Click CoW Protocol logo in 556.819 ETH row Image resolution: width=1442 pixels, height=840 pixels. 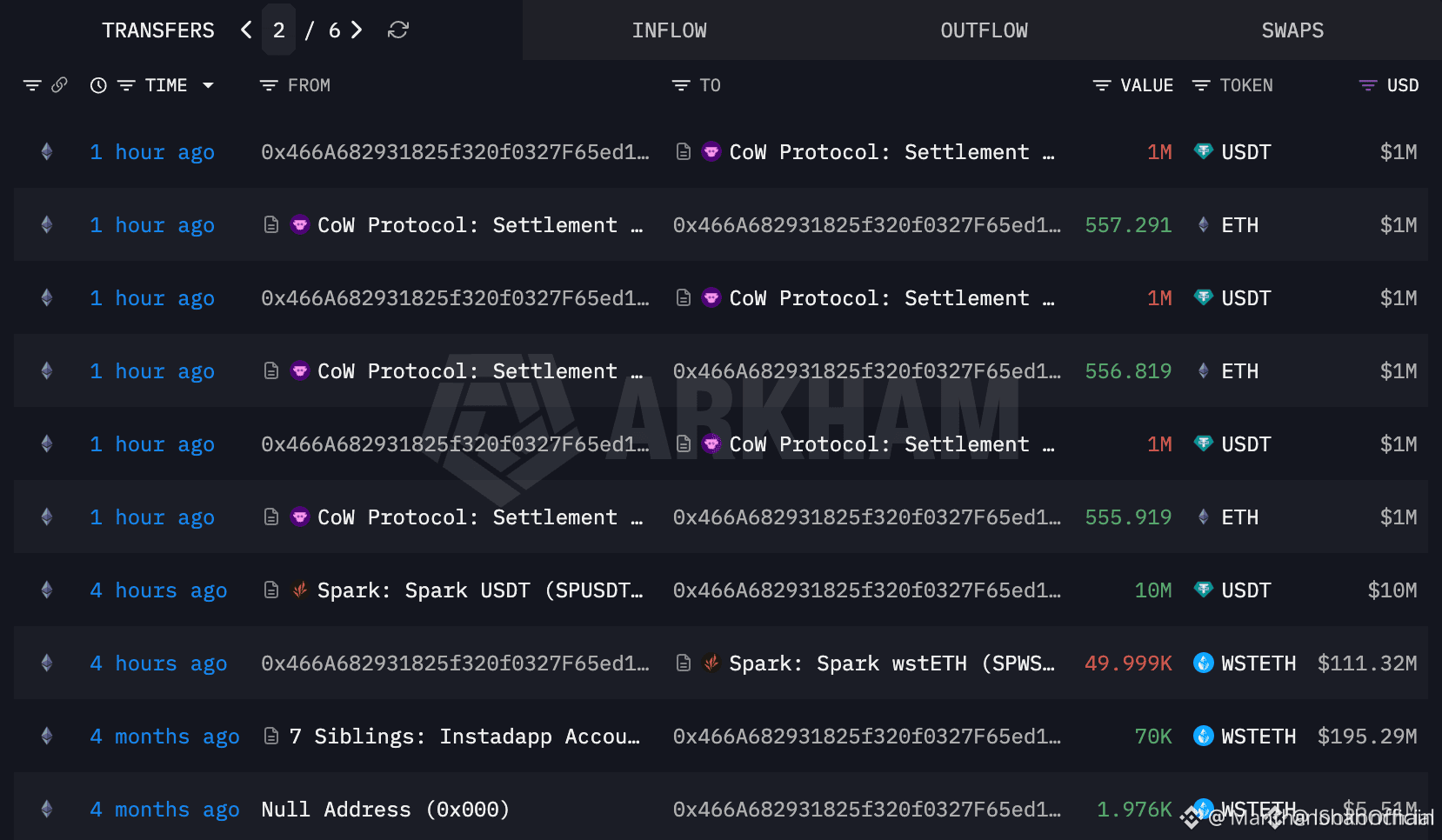[300, 371]
